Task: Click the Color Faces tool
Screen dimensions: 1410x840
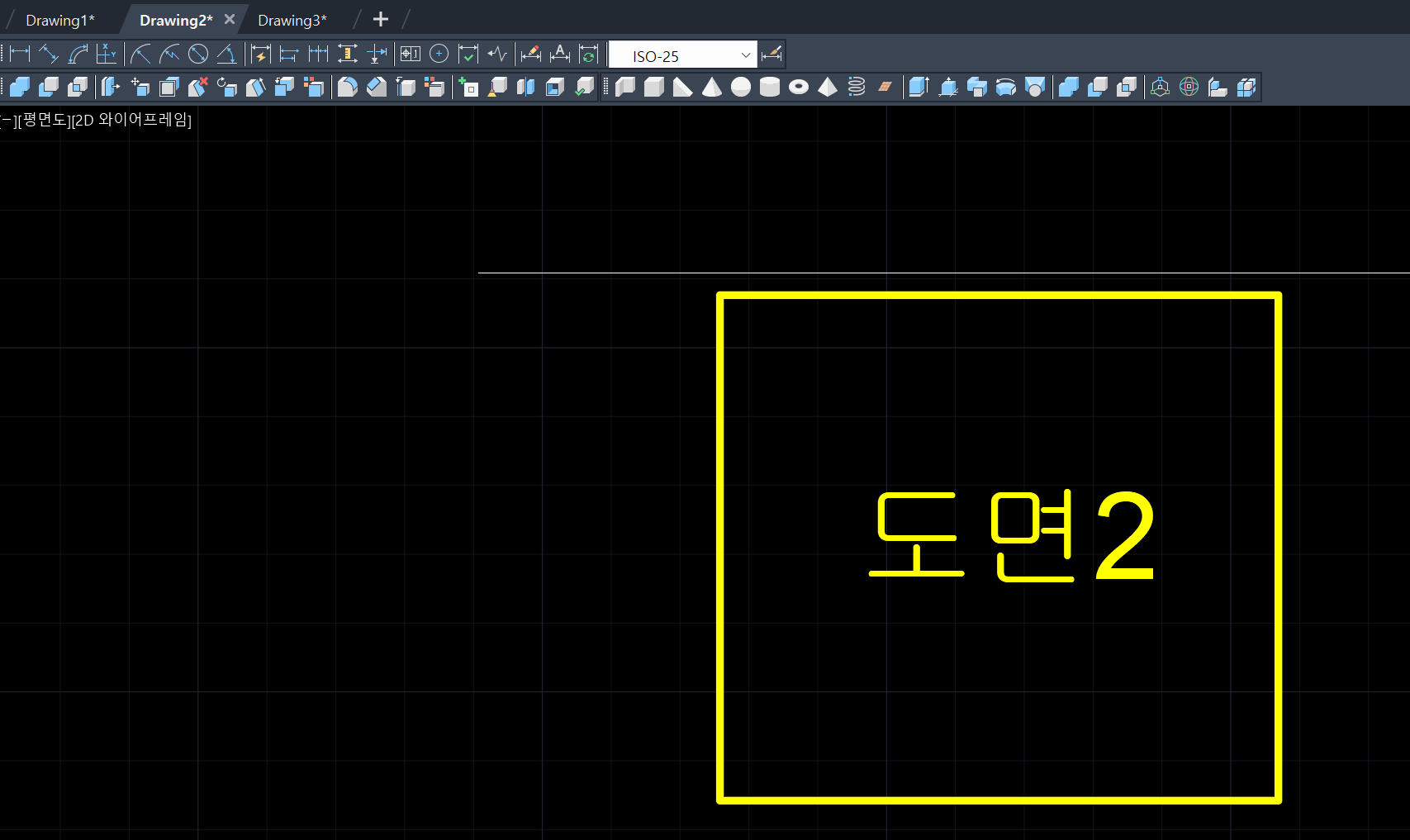Action: click(x=314, y=87)
